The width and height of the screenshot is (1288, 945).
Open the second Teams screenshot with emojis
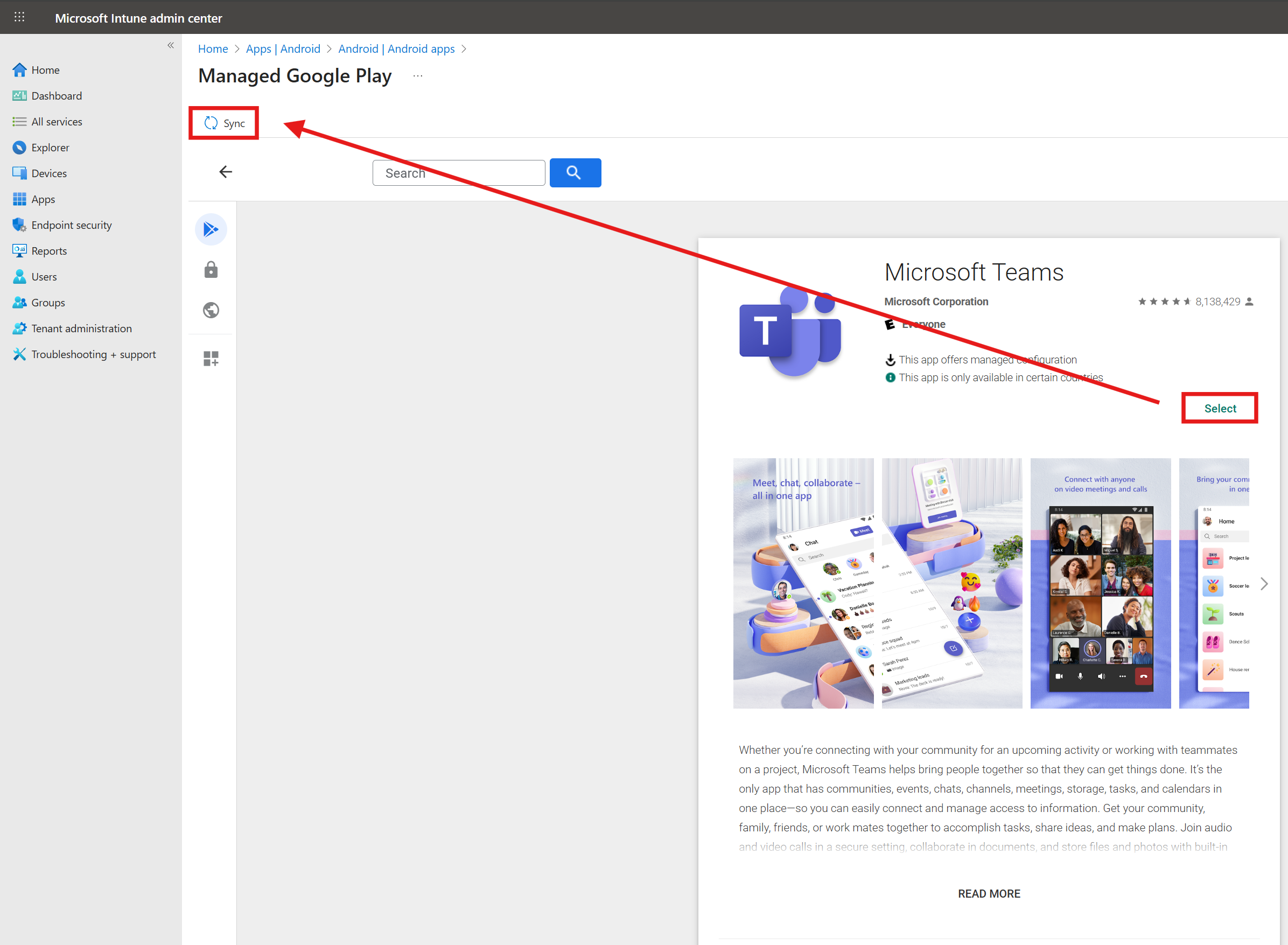tap(951, 583)
